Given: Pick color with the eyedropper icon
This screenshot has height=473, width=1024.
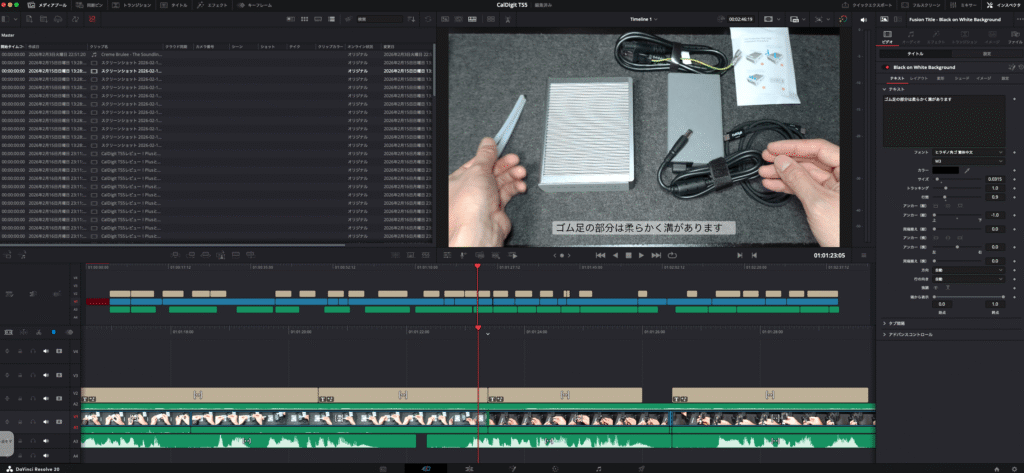Looking at the screenshot, I should click(x=967, y=170).
